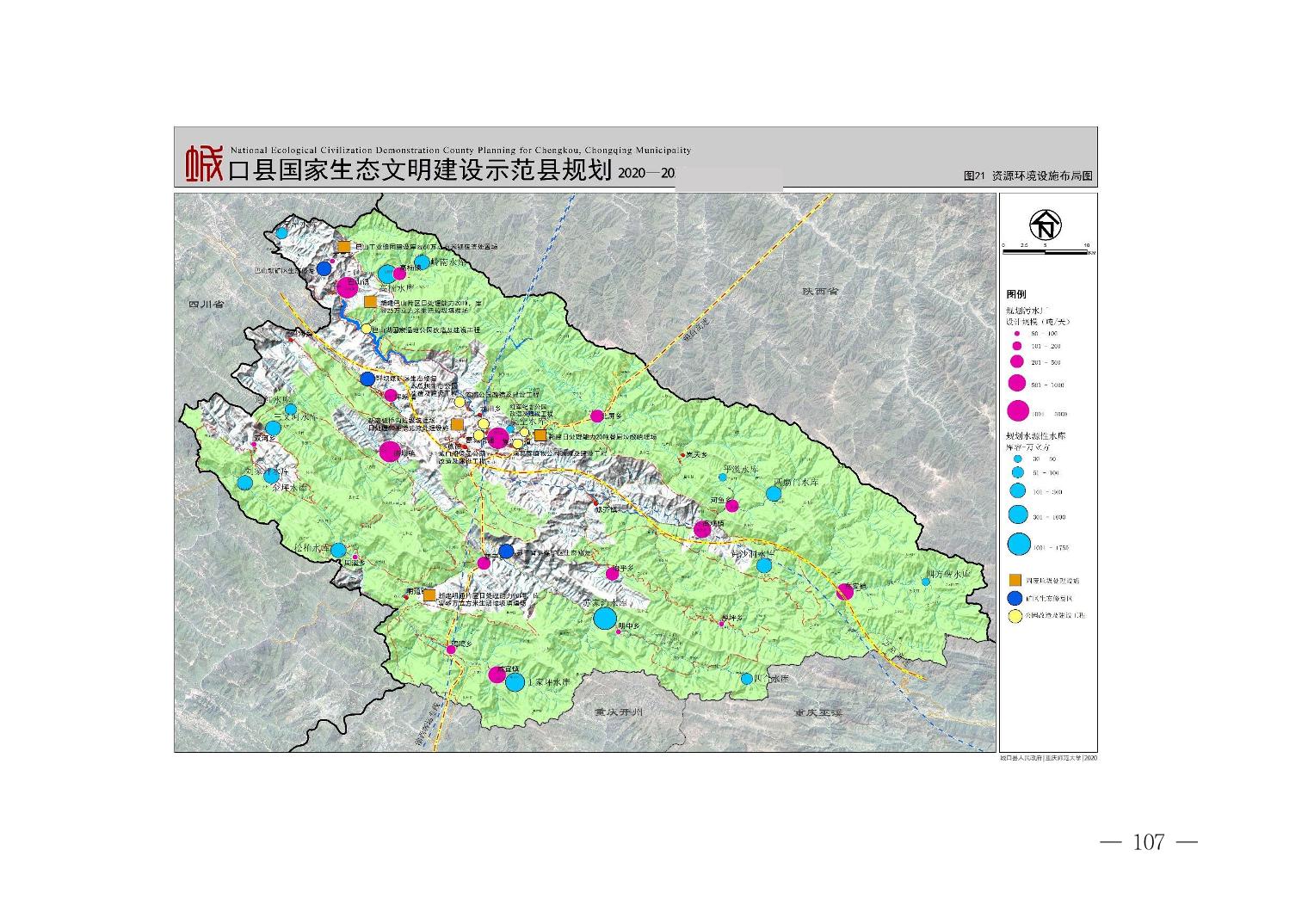The image size is (1308, 924).
Task: Click the yellow circle legend symbol
Action: pyautogui.click(x=1016, y=616)
